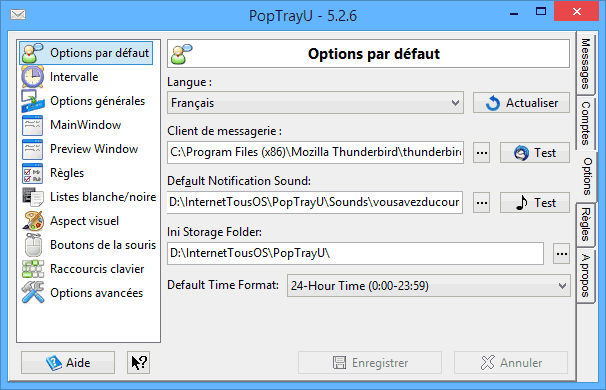Choose Boutons de la souris text entry

103,245
